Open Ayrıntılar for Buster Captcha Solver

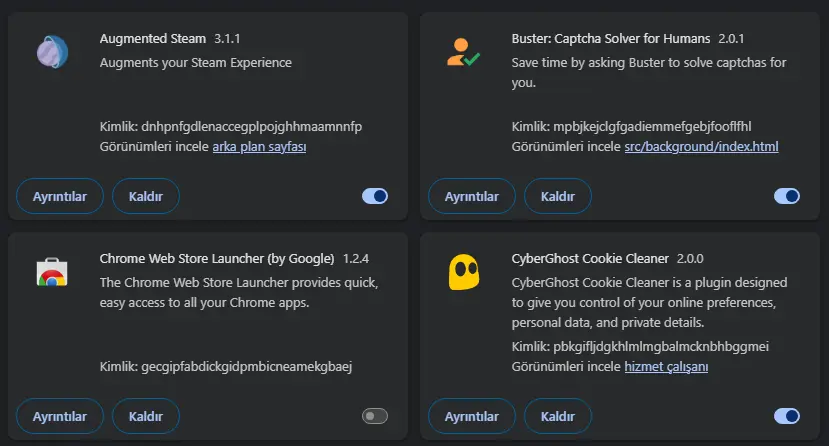pos(472,196)
